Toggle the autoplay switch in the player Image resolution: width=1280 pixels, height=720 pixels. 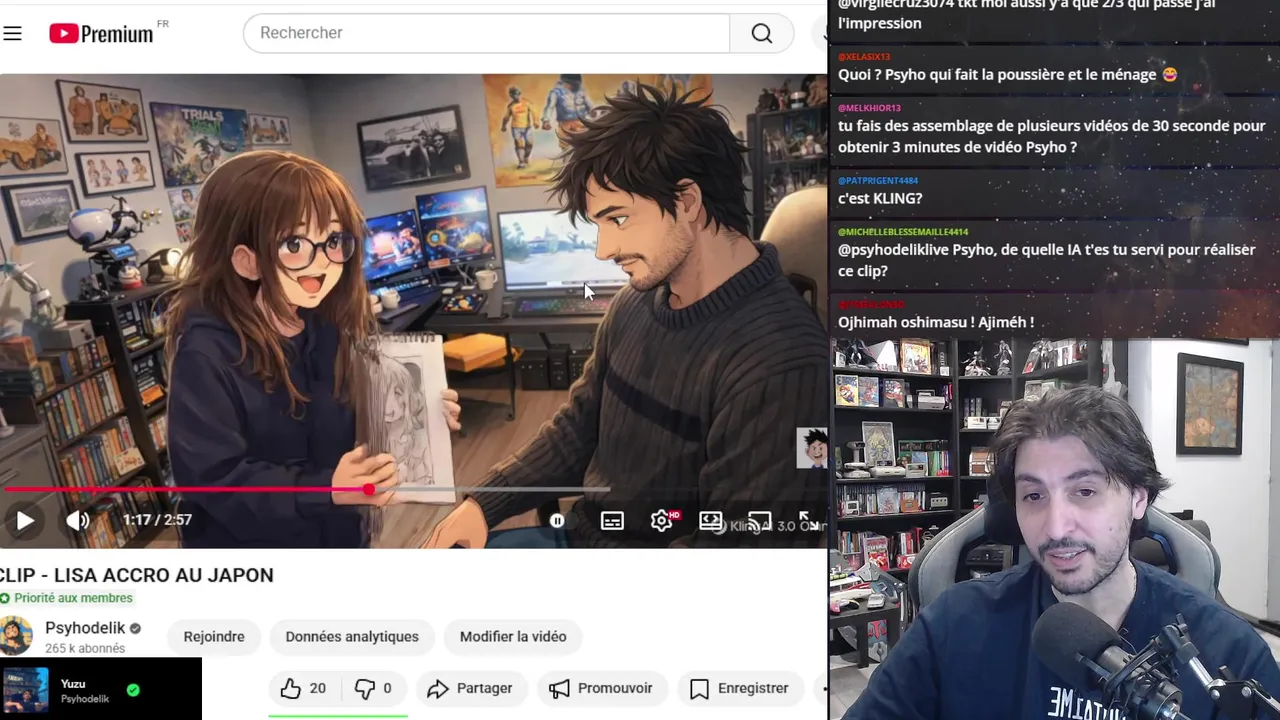(557, 520)
